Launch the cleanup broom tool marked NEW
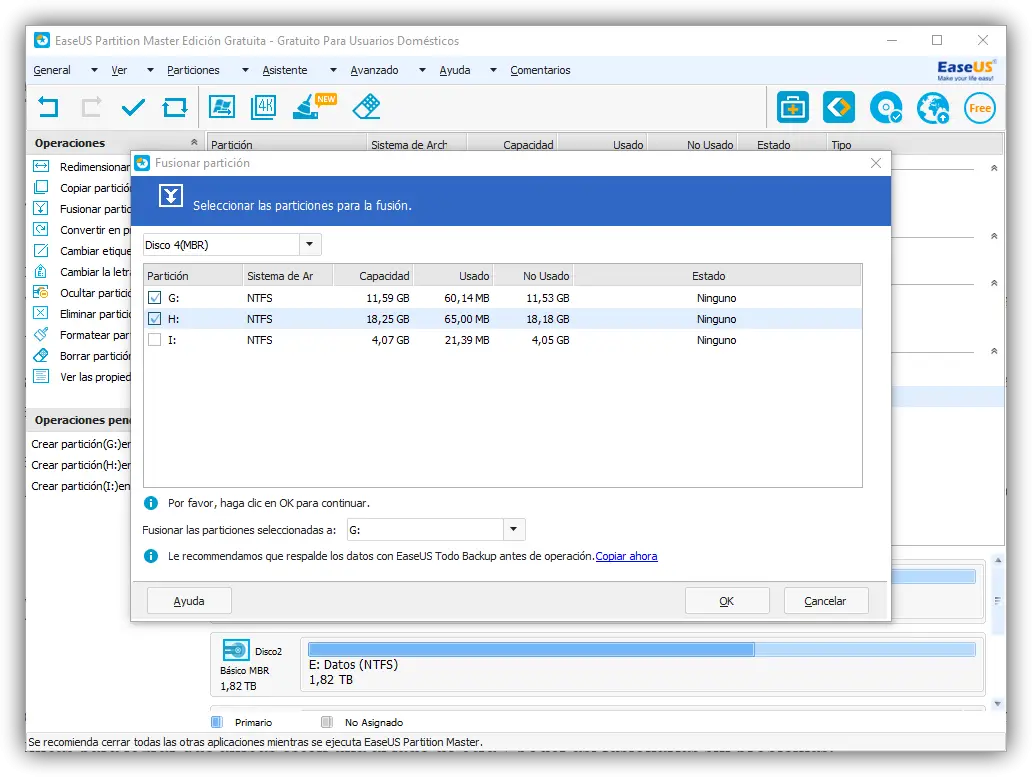1032x777 pixels. tap(308, 107)
